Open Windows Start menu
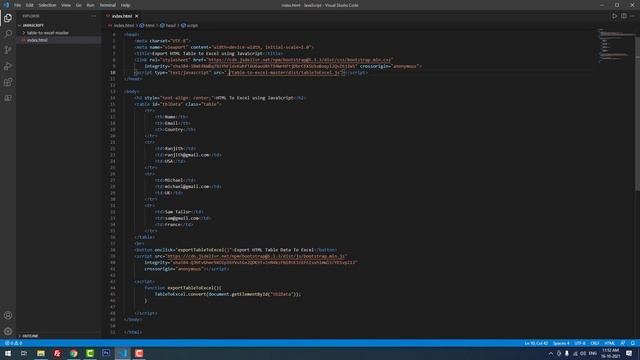Image resolution: width=640 pixels, height=360 pixels. click(x=8, y=353)
